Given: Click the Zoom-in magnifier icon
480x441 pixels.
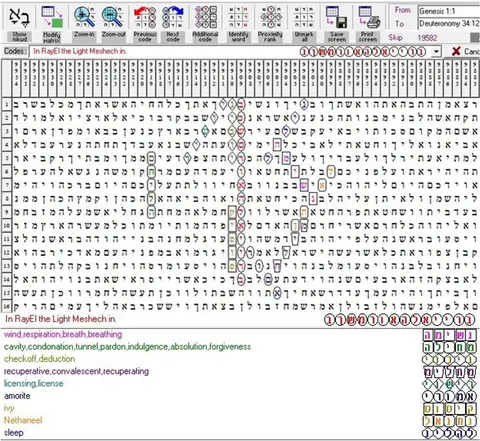Looking at the screenshot, I should (x=84, y=17).
